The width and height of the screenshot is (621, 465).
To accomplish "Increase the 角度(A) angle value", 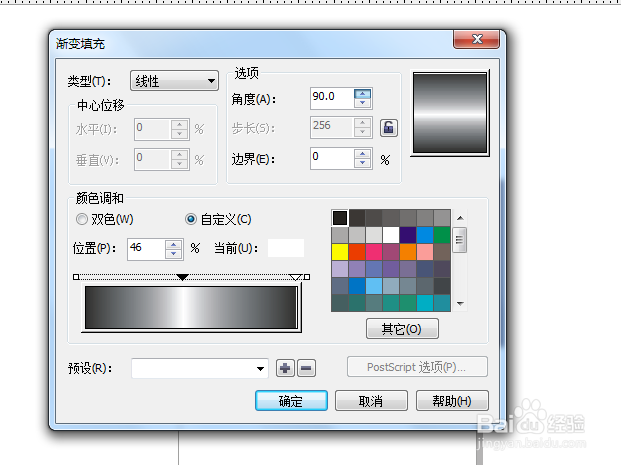I will tap(362, 94).
